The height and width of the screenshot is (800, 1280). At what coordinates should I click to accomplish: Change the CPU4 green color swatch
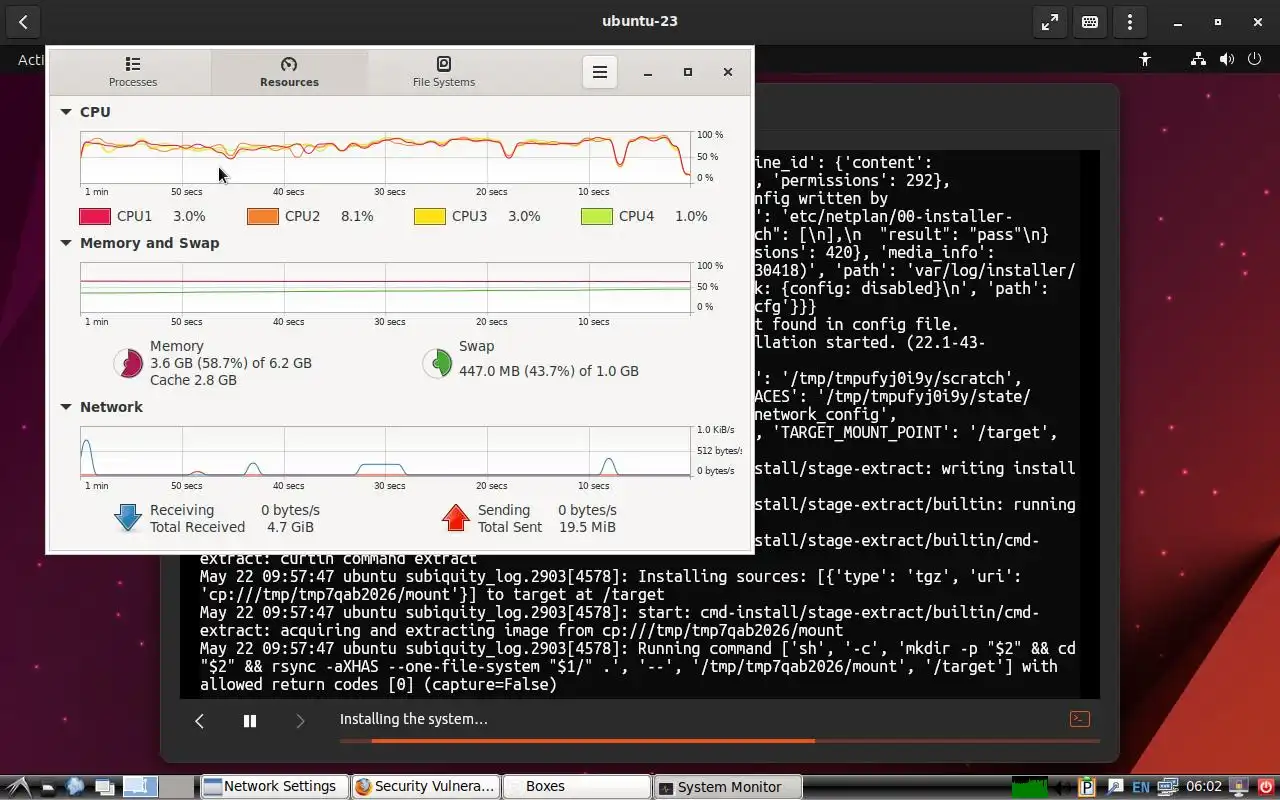597,216
